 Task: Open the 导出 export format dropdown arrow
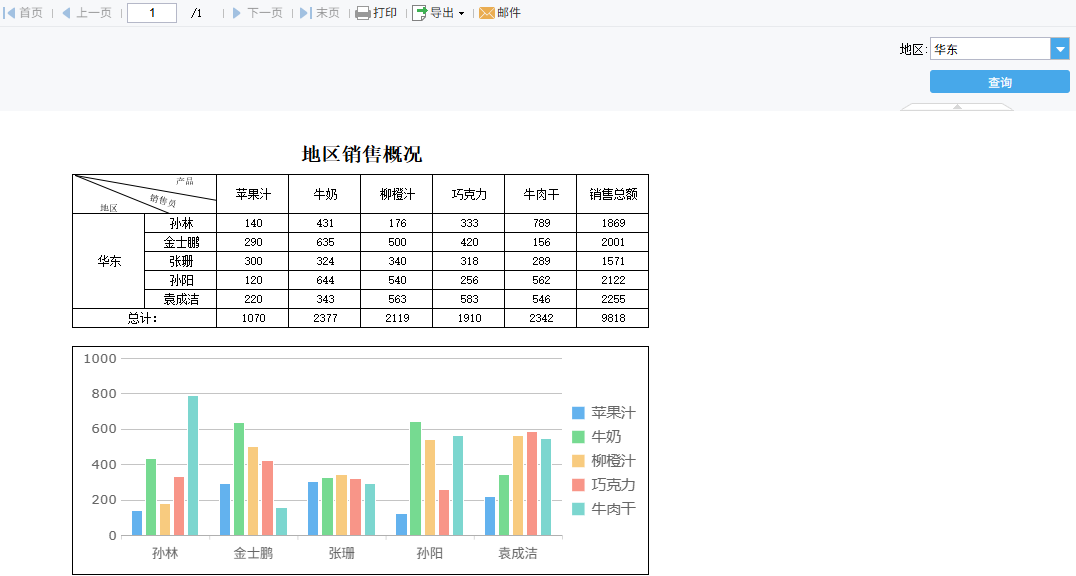(460, 13)
